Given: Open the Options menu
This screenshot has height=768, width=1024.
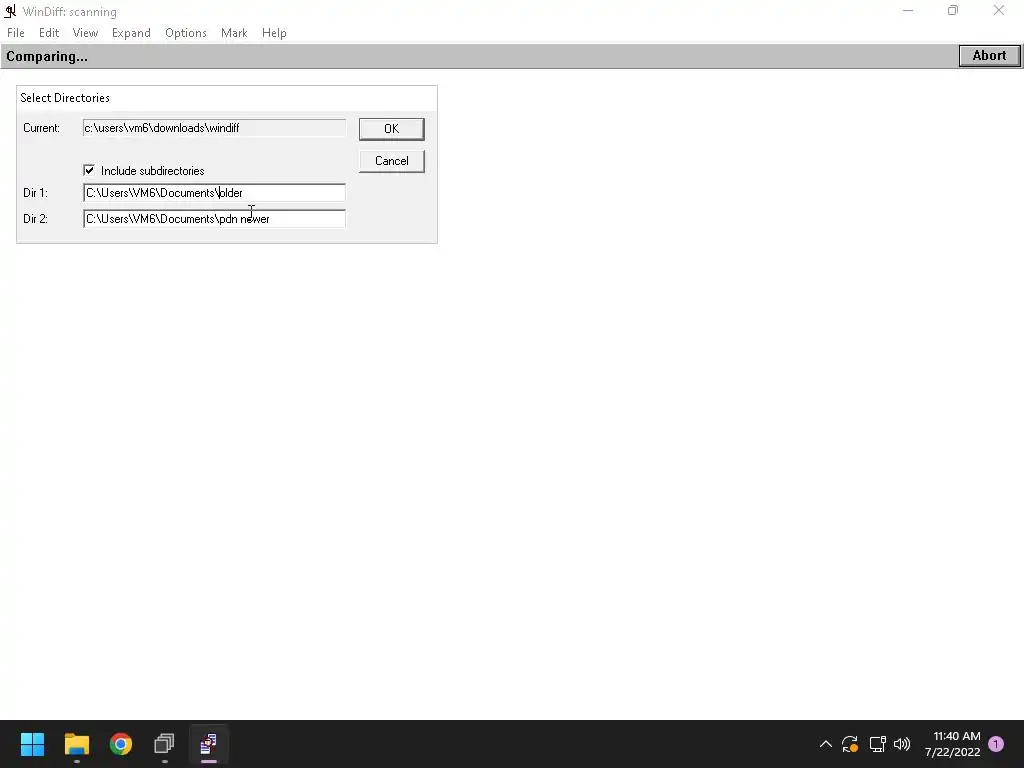Looking at the screenshot, I should [185, 33].
